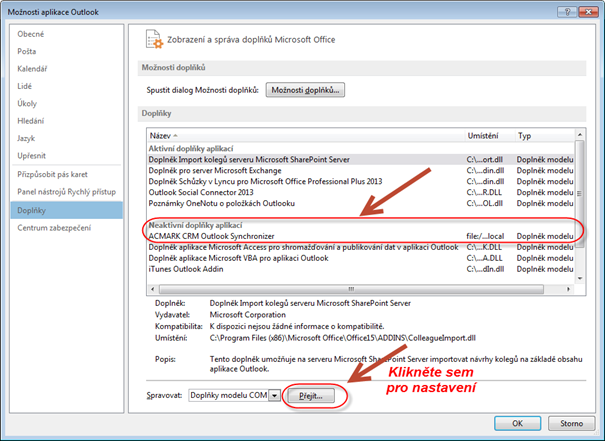Viewport: 605px width, 441px height.
Task: Sort by the Umístění column header
Action: click(490, 136)
